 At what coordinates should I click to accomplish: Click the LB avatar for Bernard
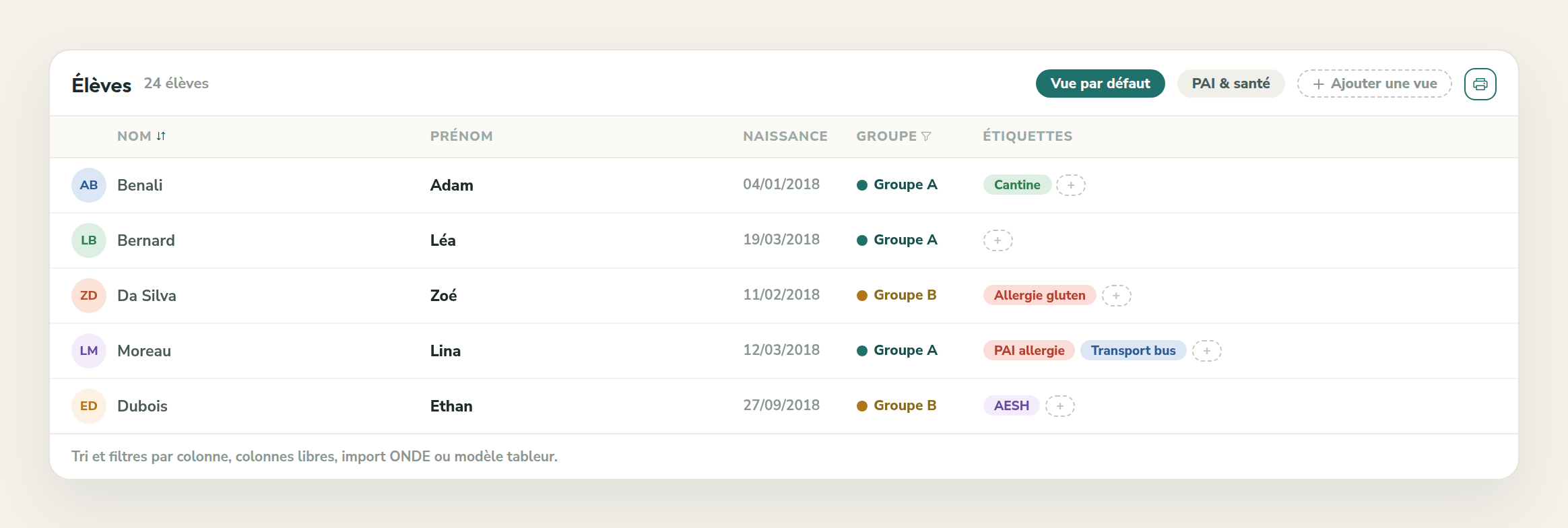point(89,240)
